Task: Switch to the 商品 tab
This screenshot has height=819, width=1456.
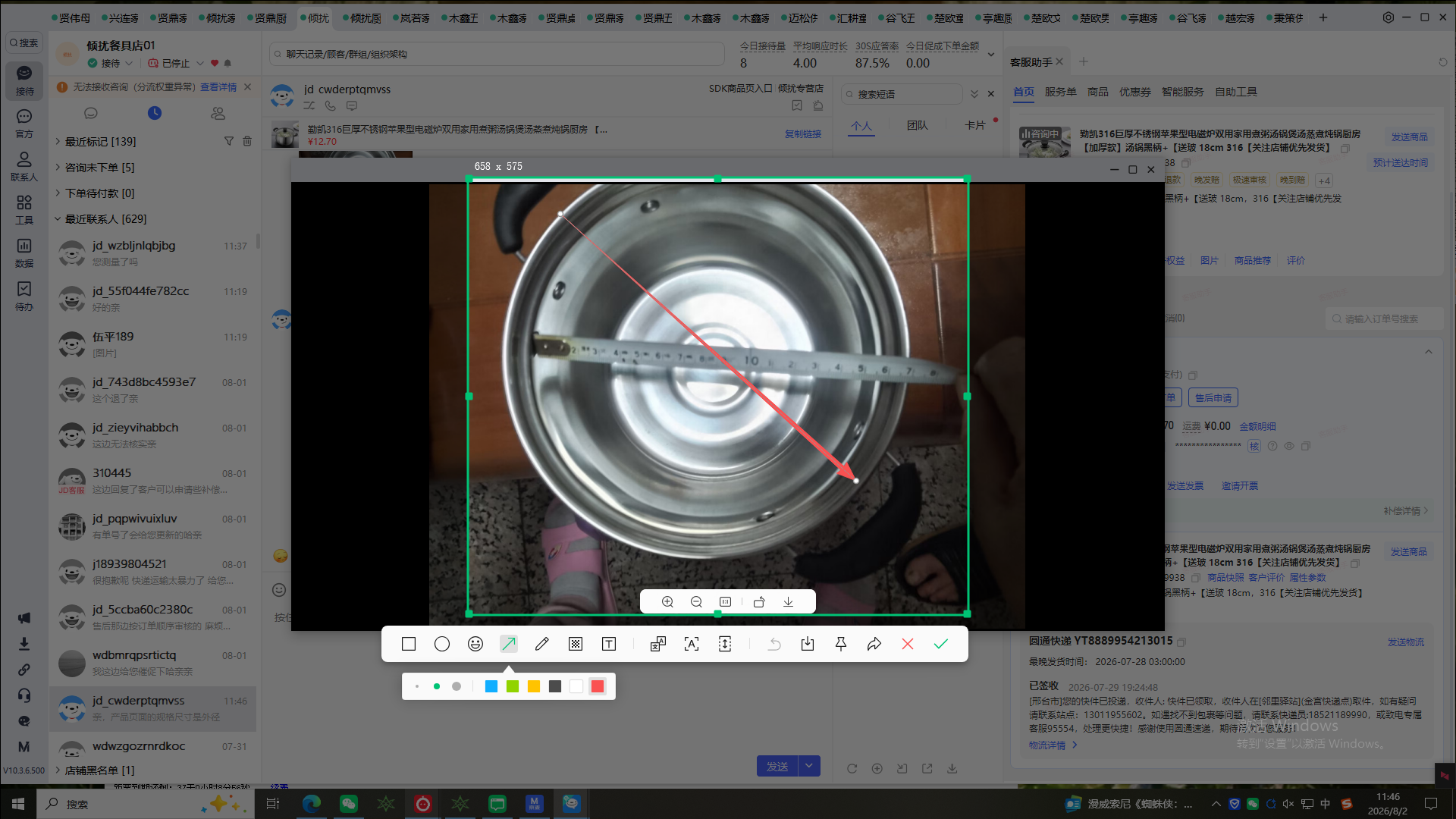Action: (x=1097, y=92)
